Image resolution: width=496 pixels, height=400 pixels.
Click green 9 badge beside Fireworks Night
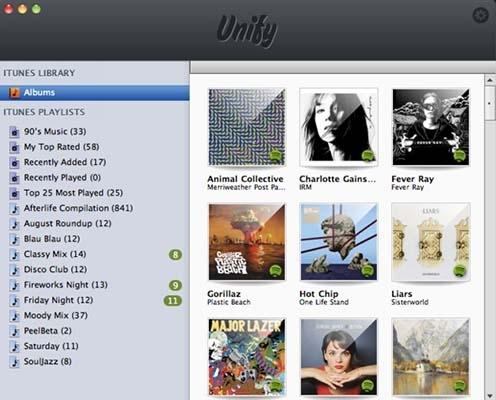click(175, 286)
